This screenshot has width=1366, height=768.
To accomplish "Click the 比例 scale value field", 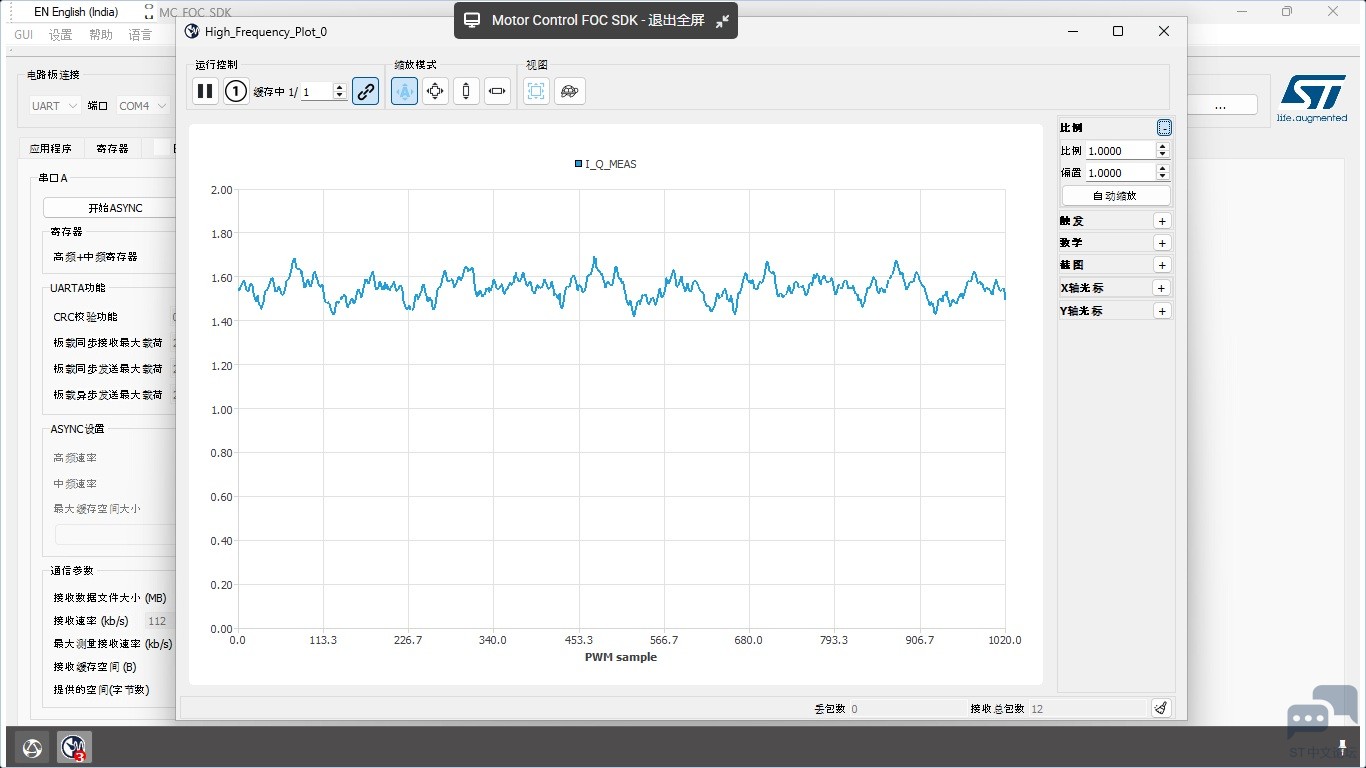I will [1120, 151].
